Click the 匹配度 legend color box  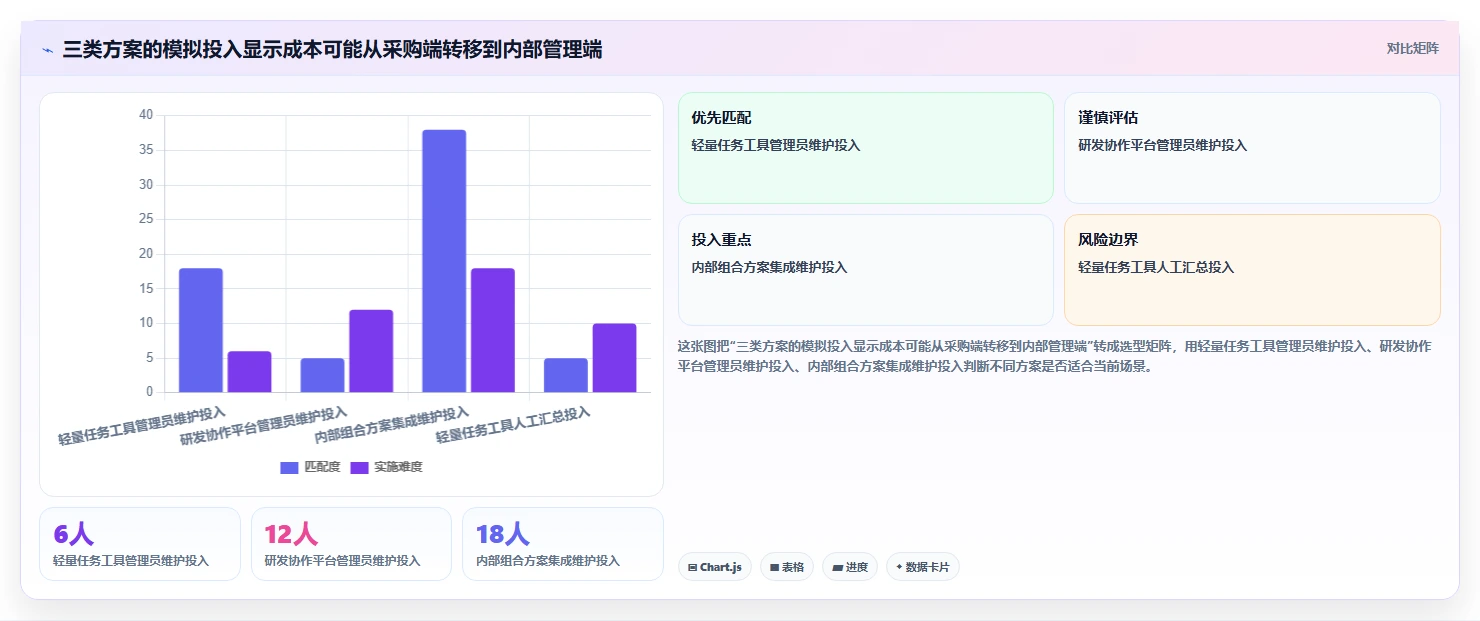tap(289, 467)
